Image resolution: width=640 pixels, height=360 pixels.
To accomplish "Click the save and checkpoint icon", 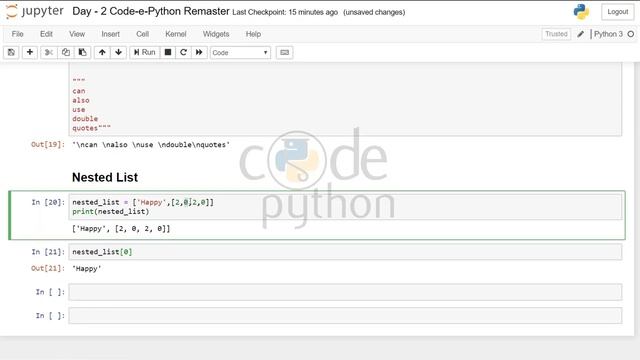I will (11, 52).
